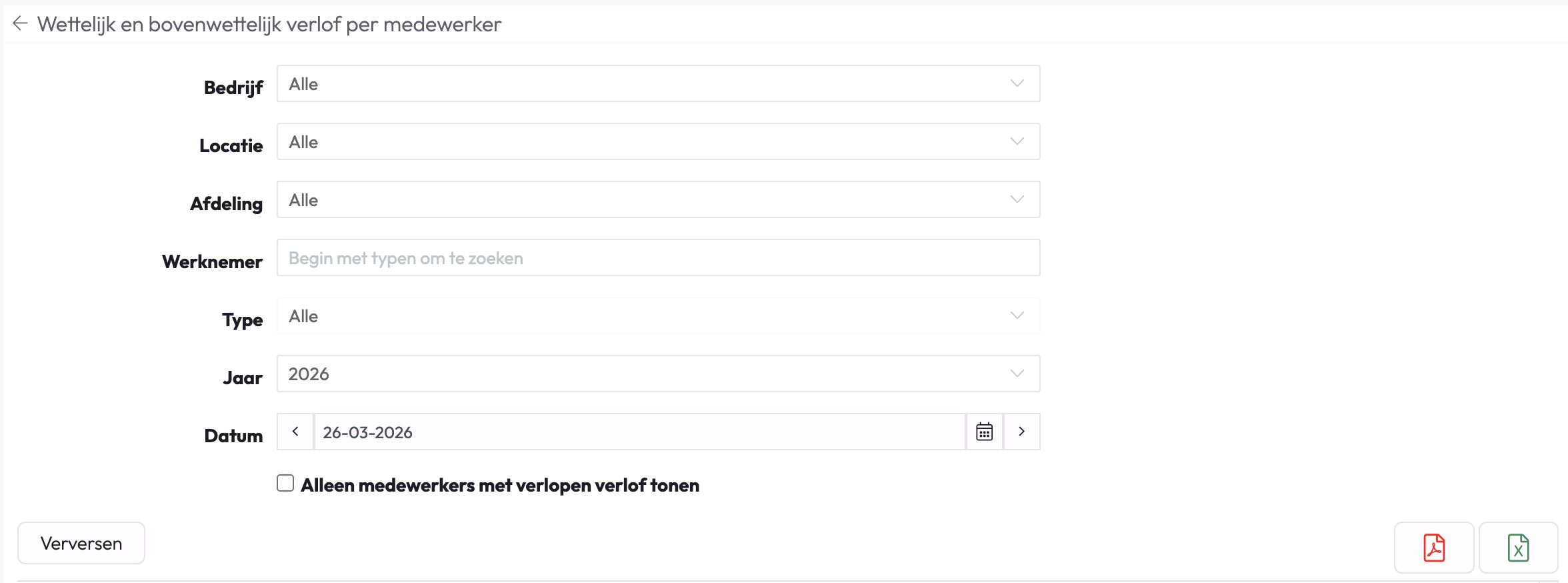Click the Verversen button
1568x583 pixels.
point(81,543)
